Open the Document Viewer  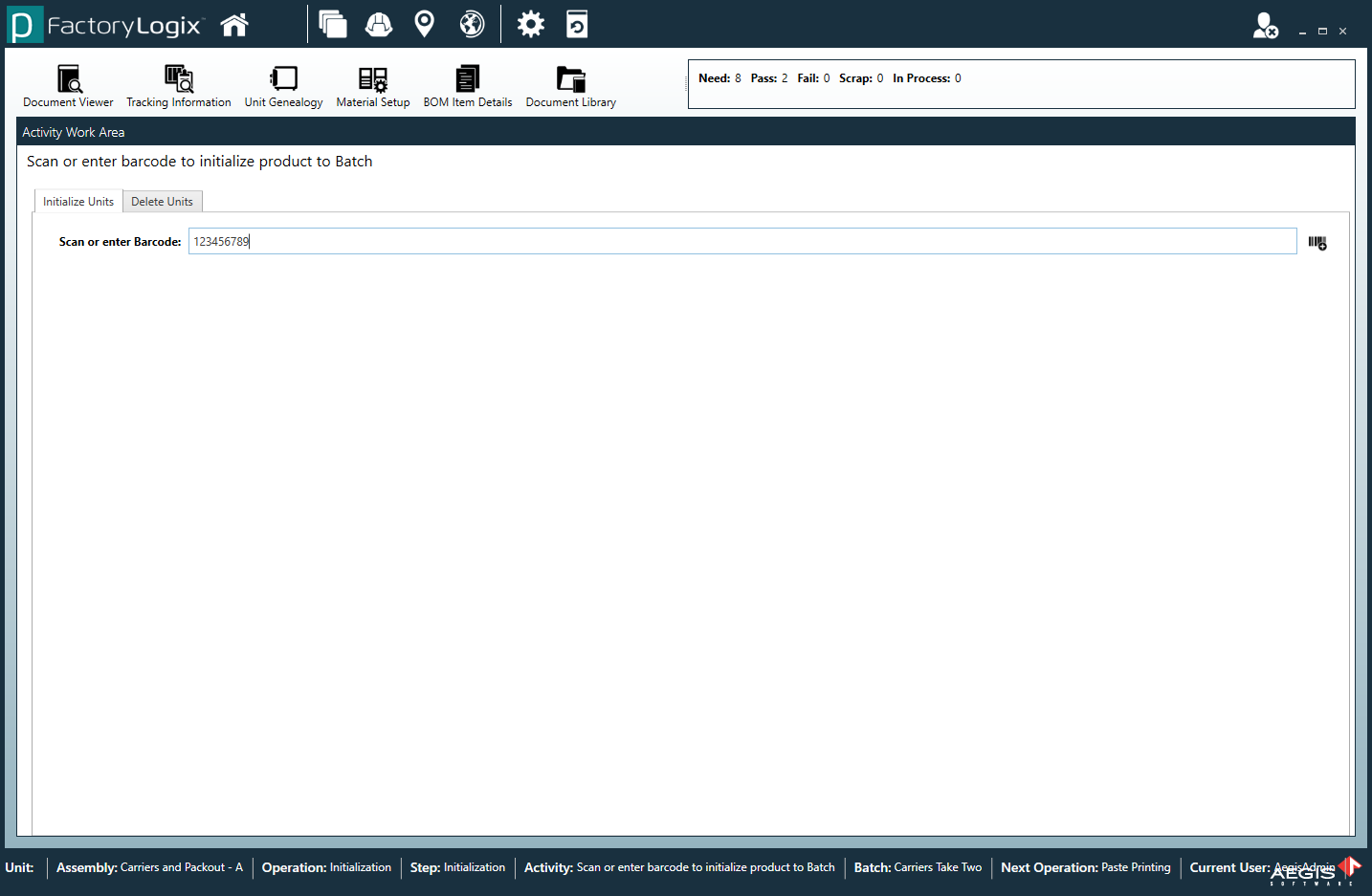68,86
